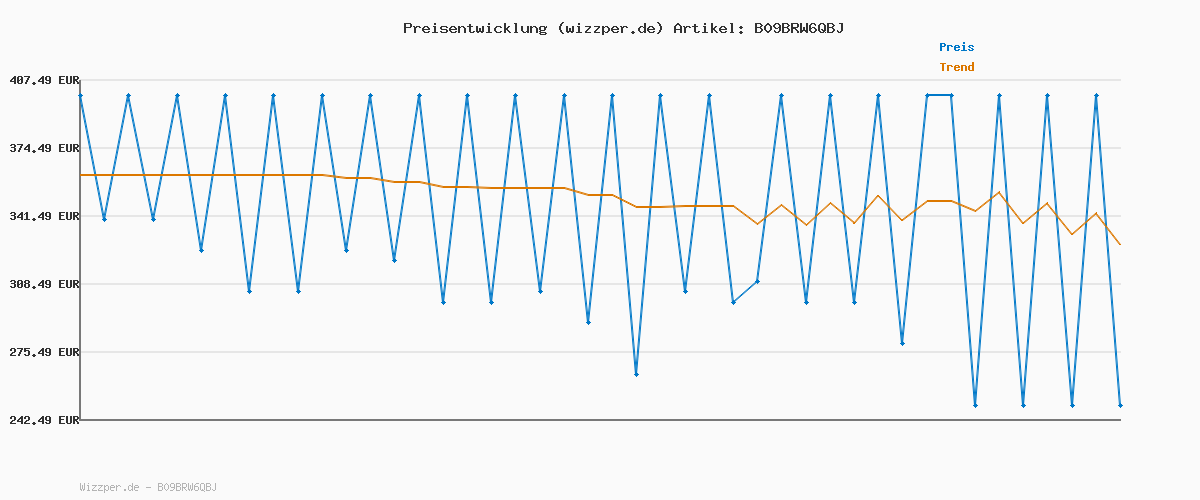The height and width of the screenshot is (500, 1200).
Task: Click the mid-chart price dip just below 275.49 EUR
Action: (x=636, y=374)
